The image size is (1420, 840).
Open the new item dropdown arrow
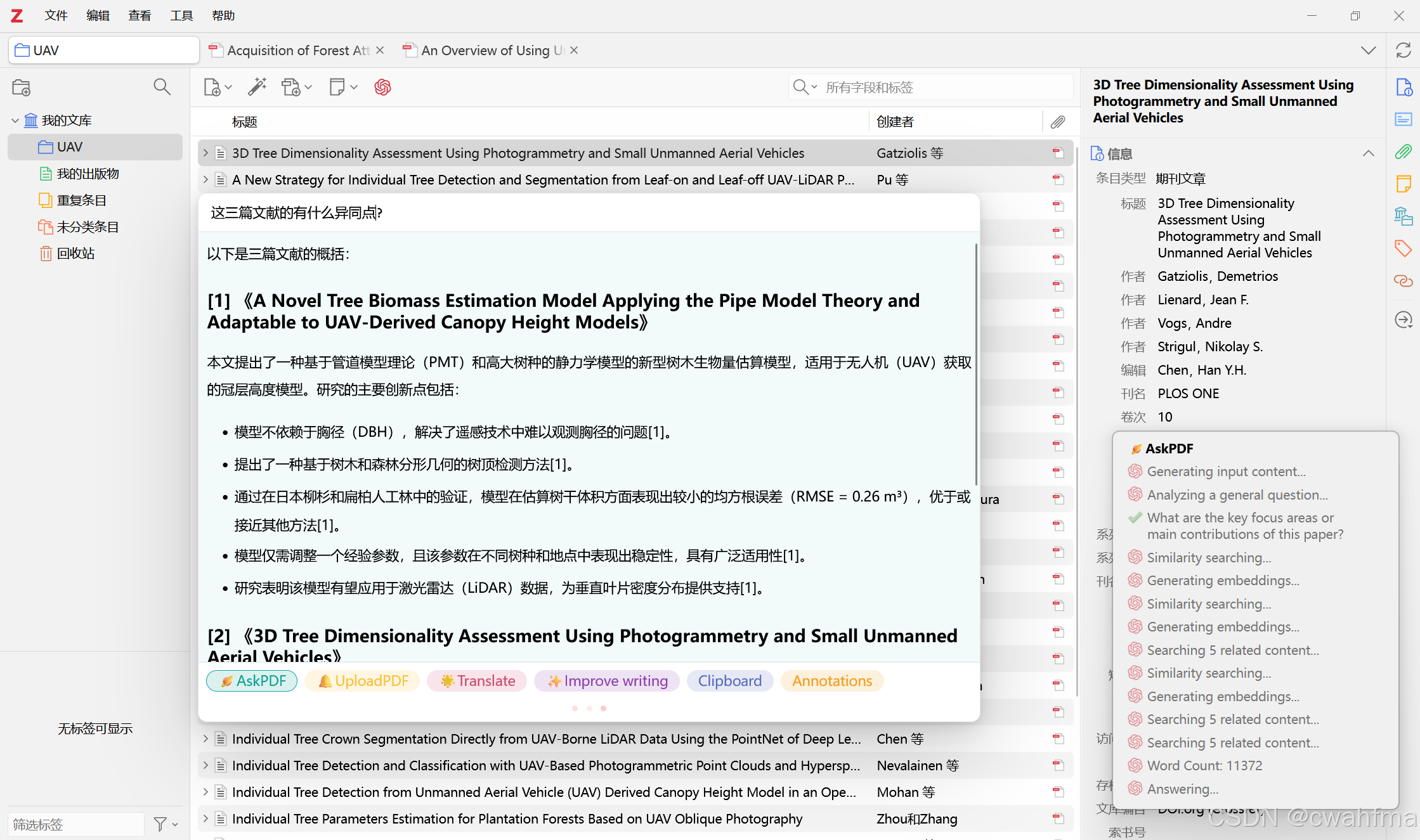point(228,87)
